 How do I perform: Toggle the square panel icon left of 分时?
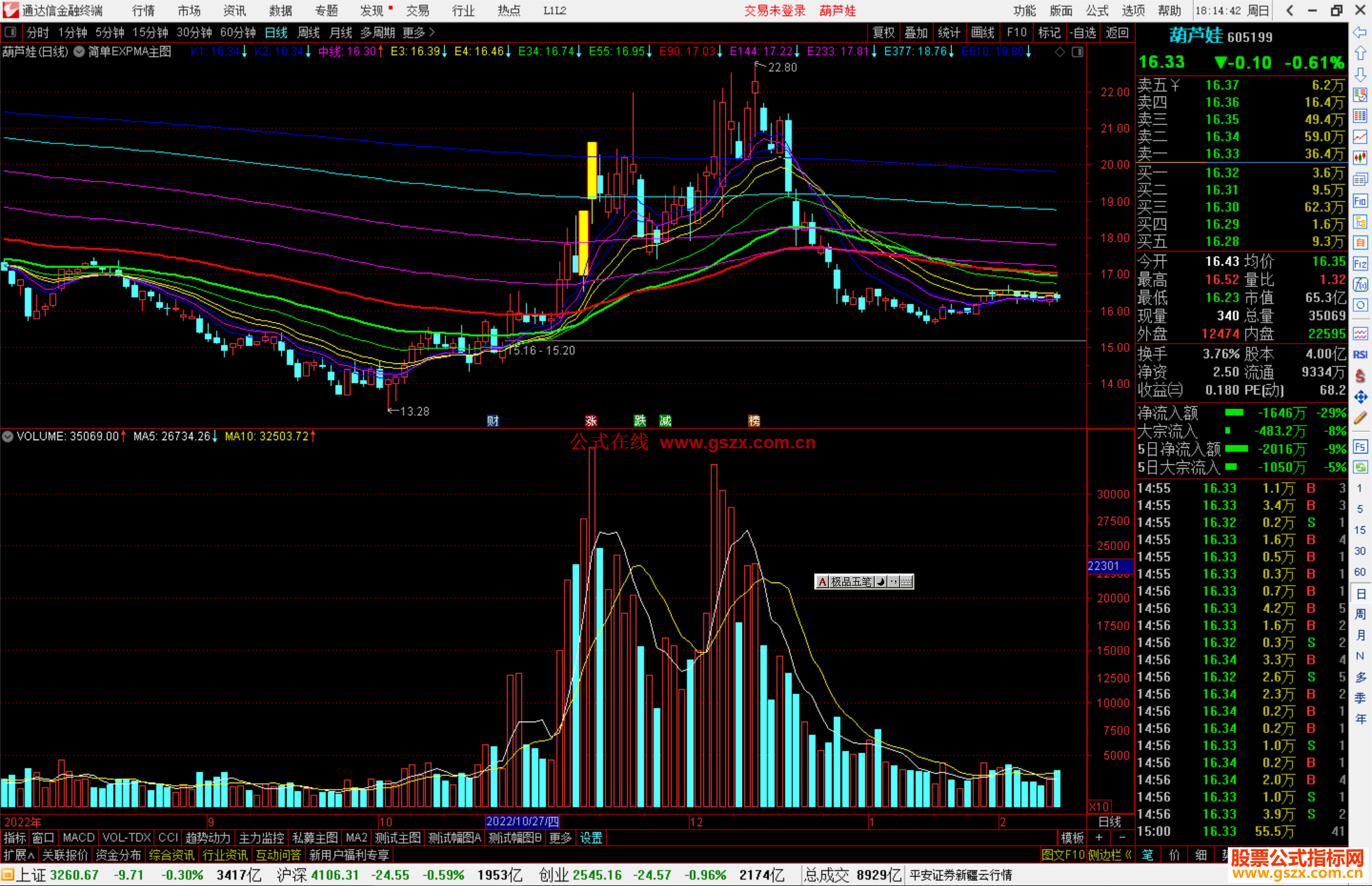[10, 32]
